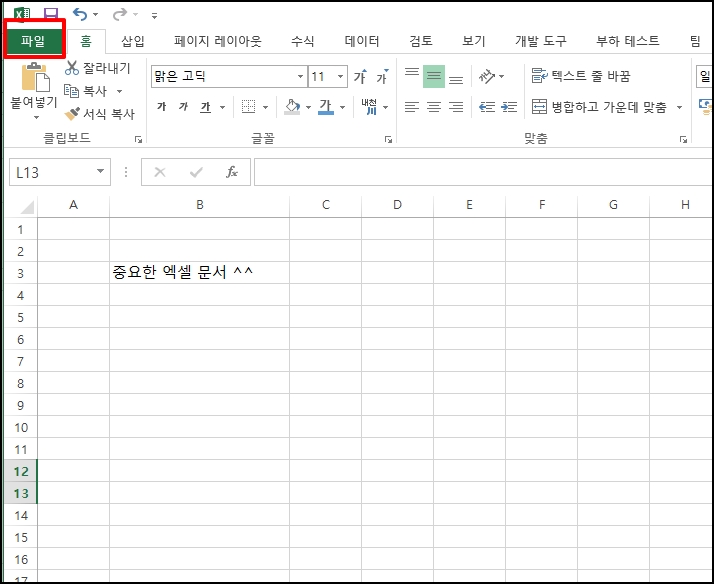
Task: Click the redo arrow icon
Action: (x=120, y=15)
